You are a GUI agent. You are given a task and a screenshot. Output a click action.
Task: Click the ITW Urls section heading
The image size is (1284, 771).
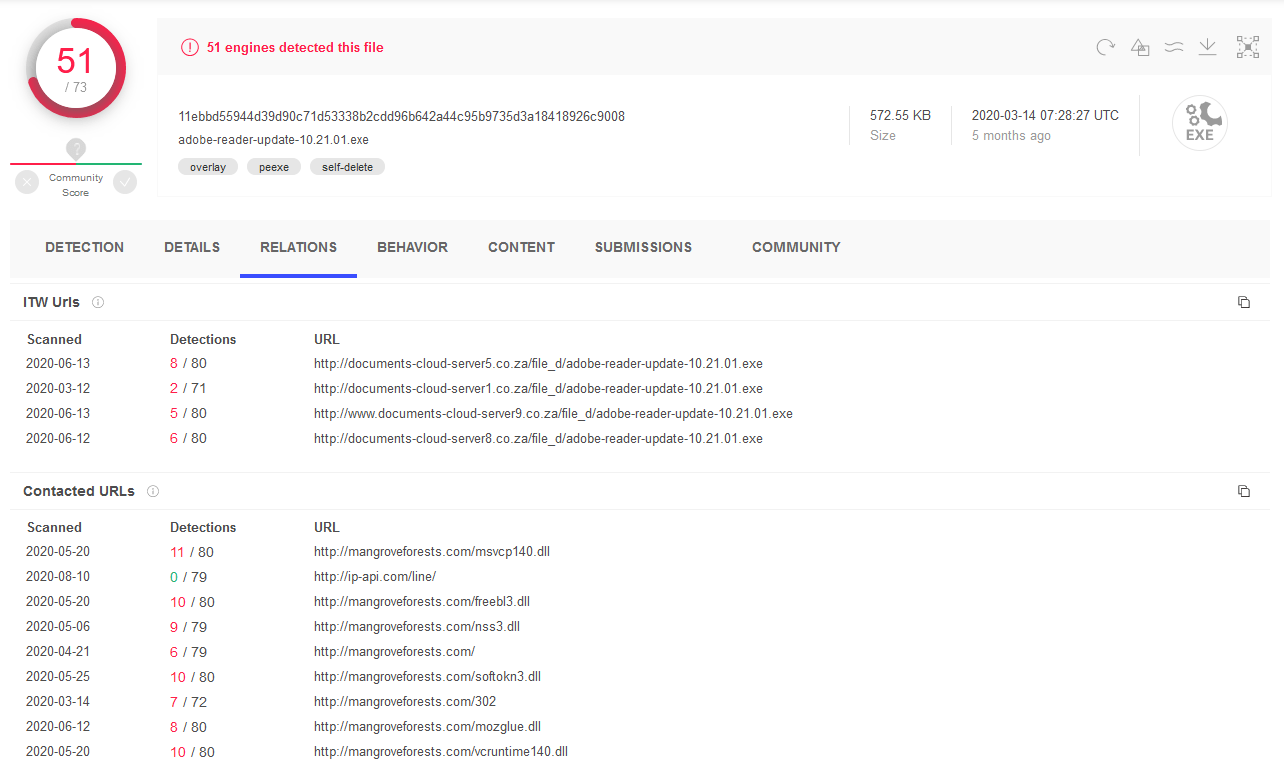(x=51, y=302)
